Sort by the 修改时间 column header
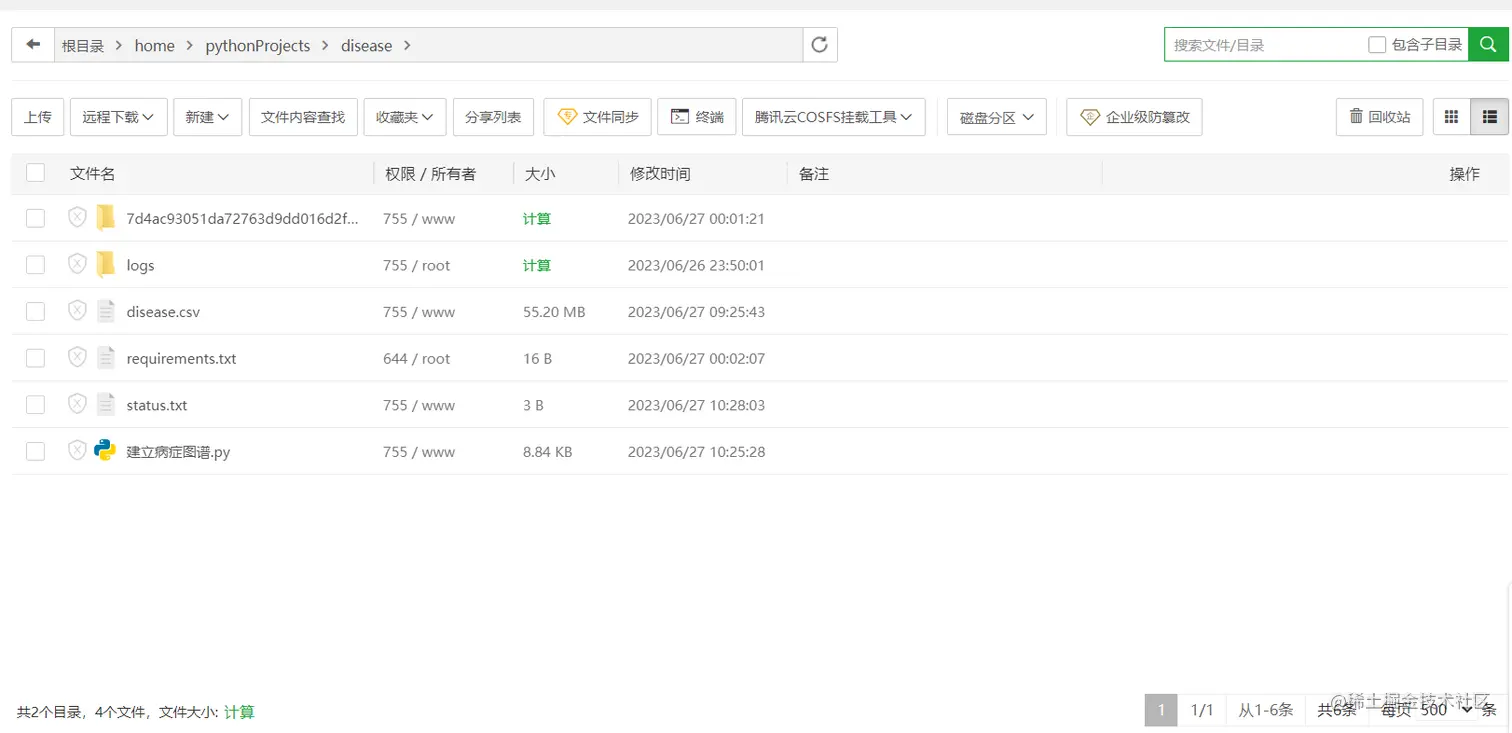This screenshot has width=1512, height=733. (x=660, y=174)
